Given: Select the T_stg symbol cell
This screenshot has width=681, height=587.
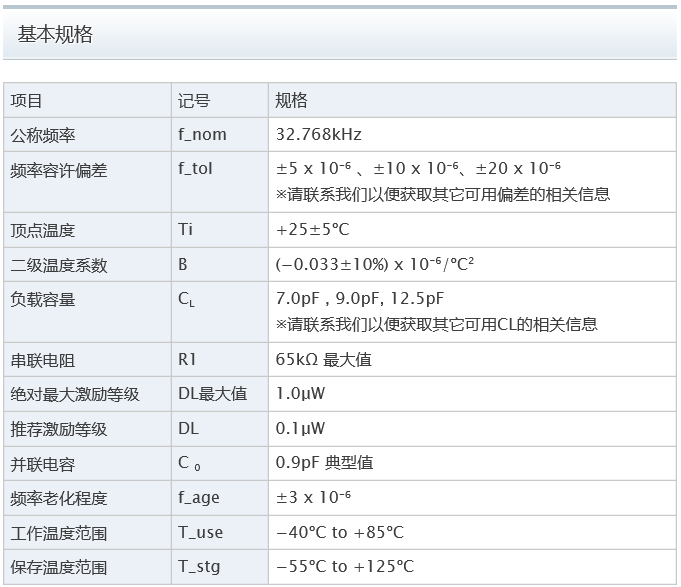Looking at the screenshot, I should click(x=198, y=568).
